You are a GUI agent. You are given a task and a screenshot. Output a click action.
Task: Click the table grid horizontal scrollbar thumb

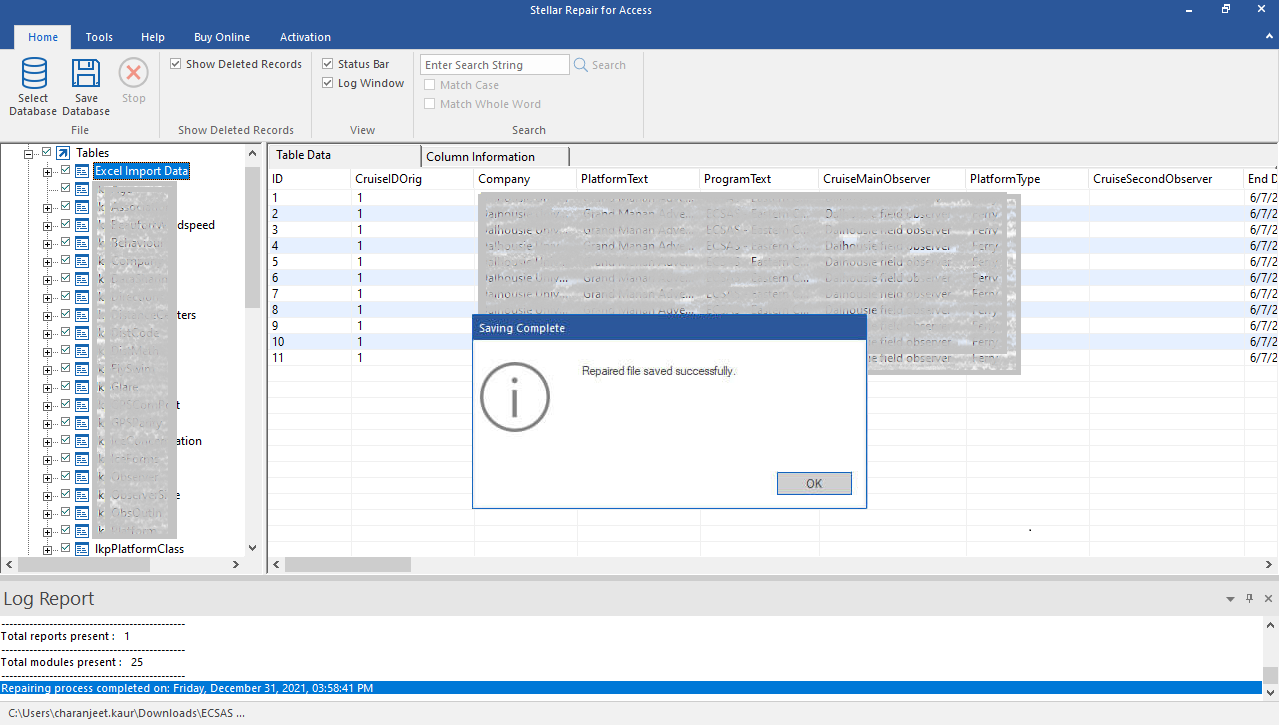click(347, 565)
